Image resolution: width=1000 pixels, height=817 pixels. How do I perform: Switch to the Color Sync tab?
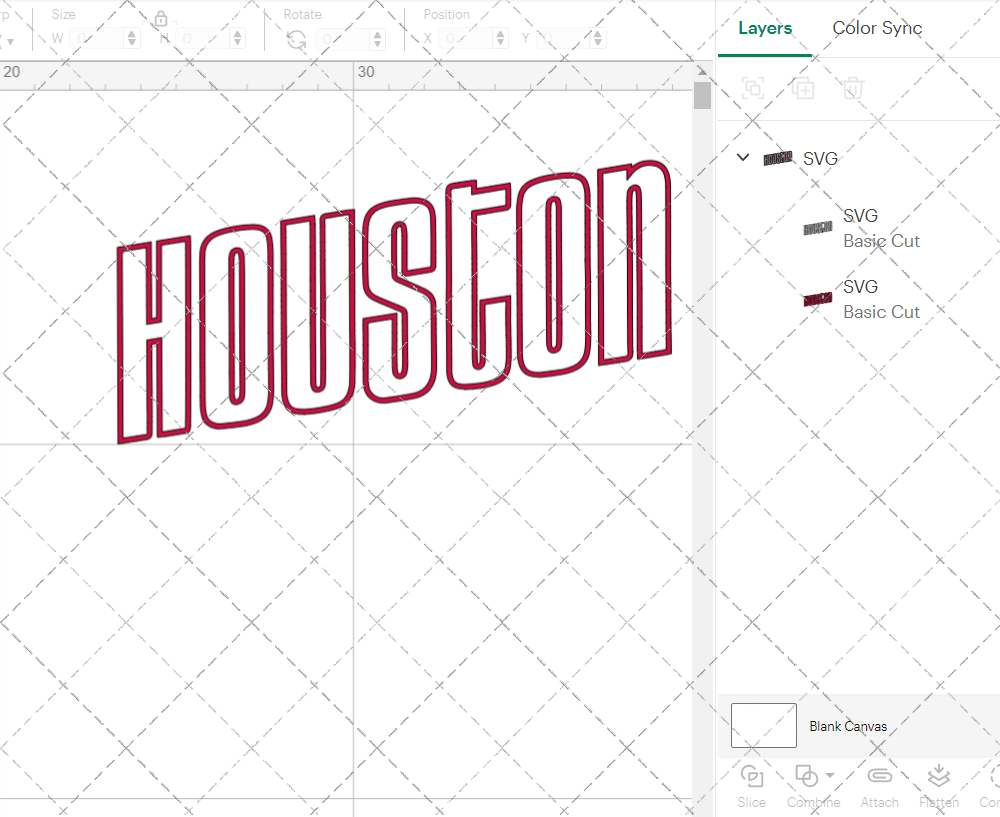pos(877,28)
